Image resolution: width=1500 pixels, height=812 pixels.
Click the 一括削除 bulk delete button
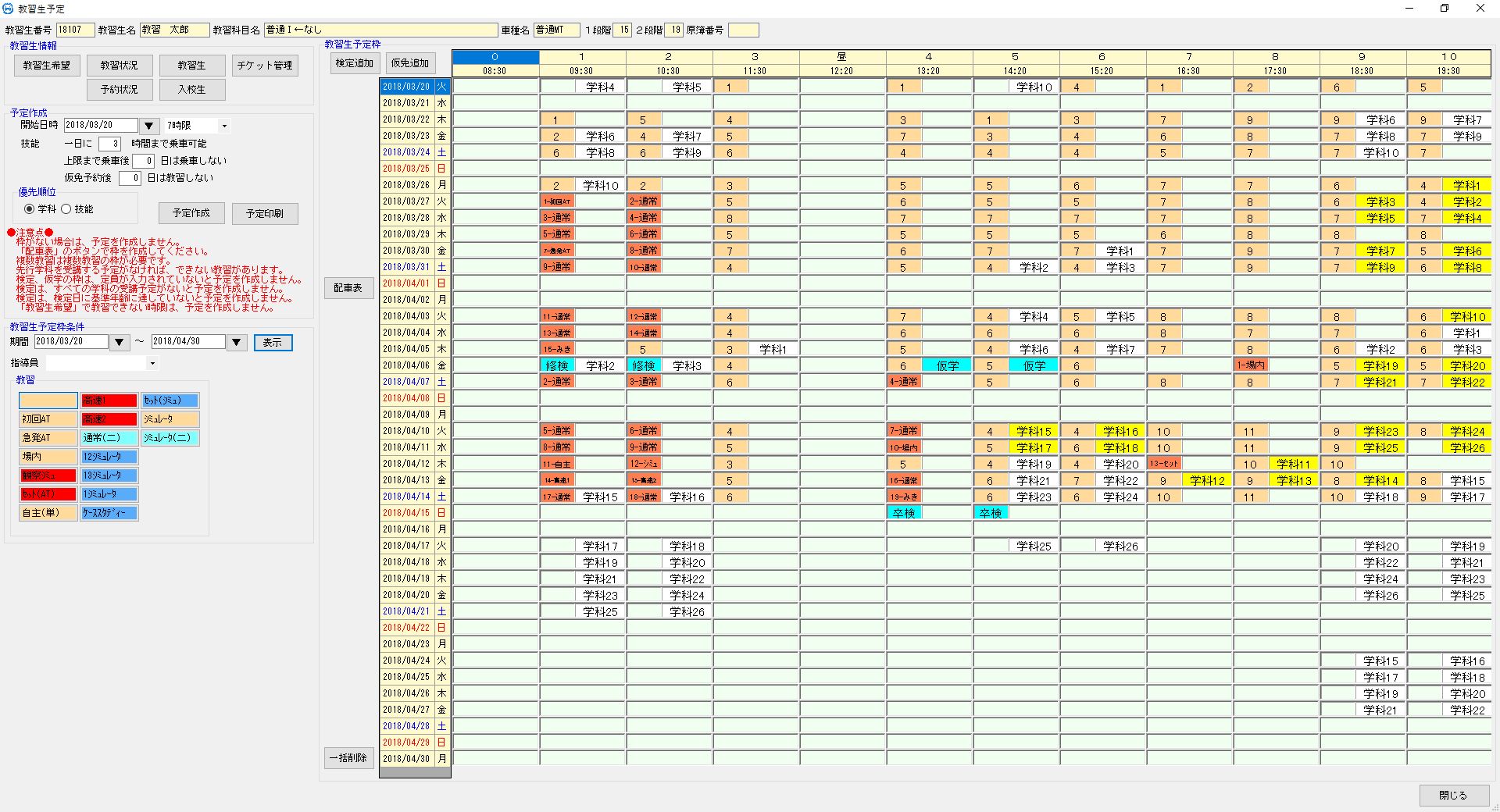tap(348, 758)
